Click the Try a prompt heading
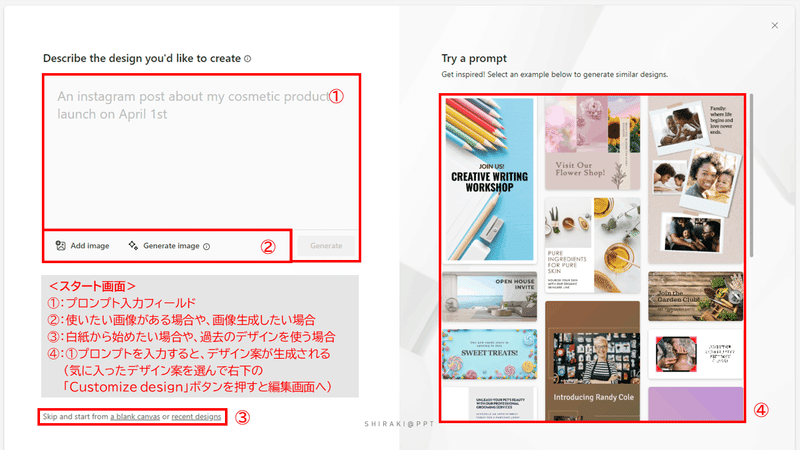Image resolution: width=800 pixels, height=450 pixels. click(474, 58)
